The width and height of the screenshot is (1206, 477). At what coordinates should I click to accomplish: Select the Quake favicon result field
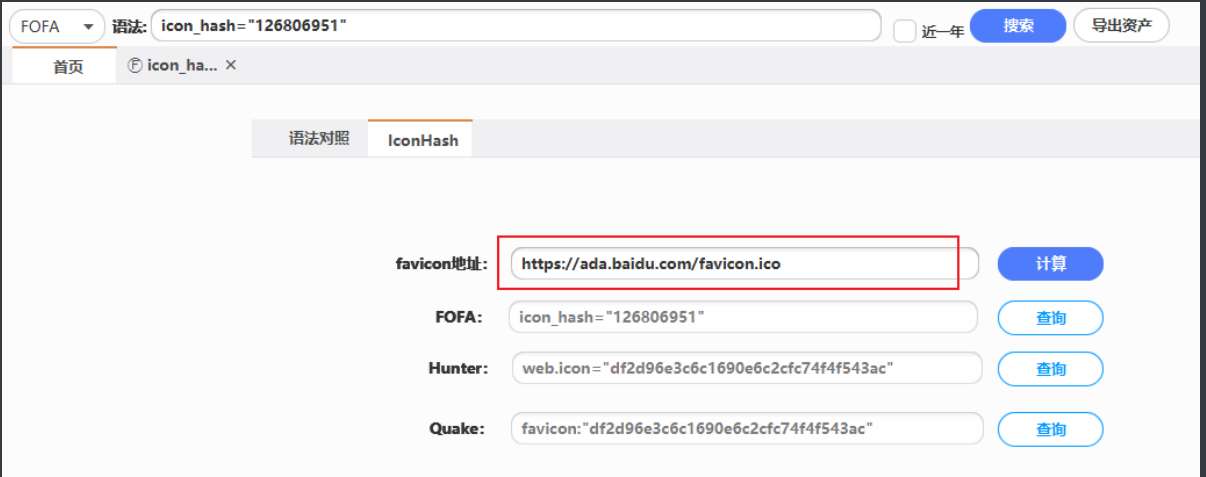click(747, 429)
